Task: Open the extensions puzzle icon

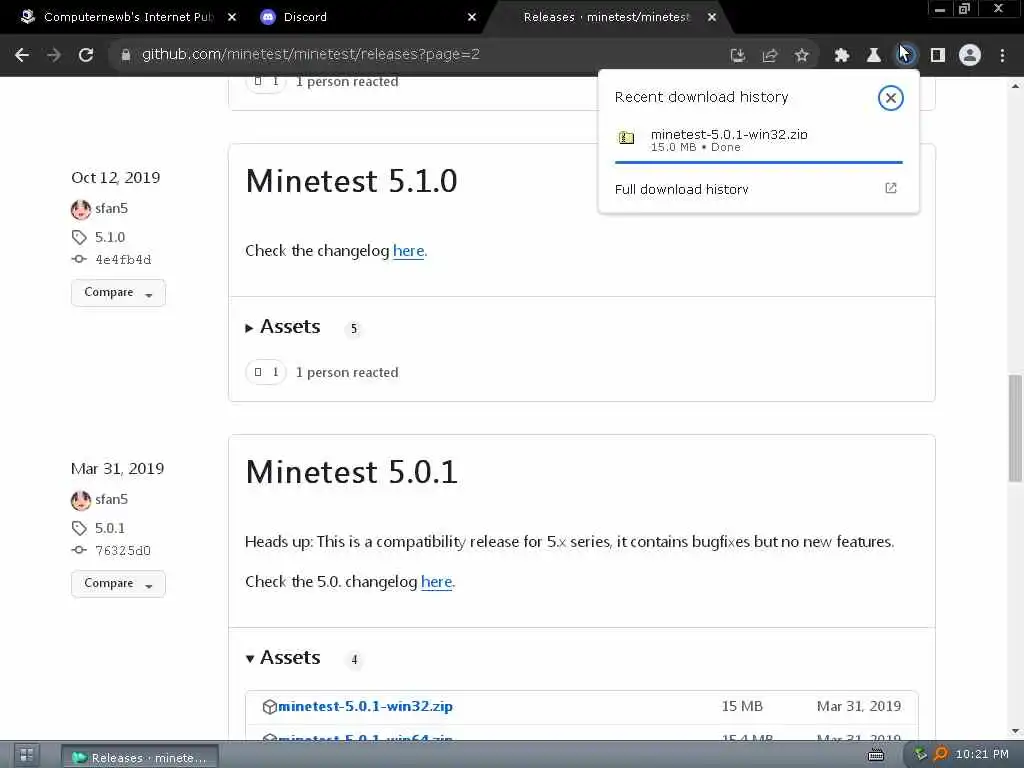Action: tap(842, 56)
